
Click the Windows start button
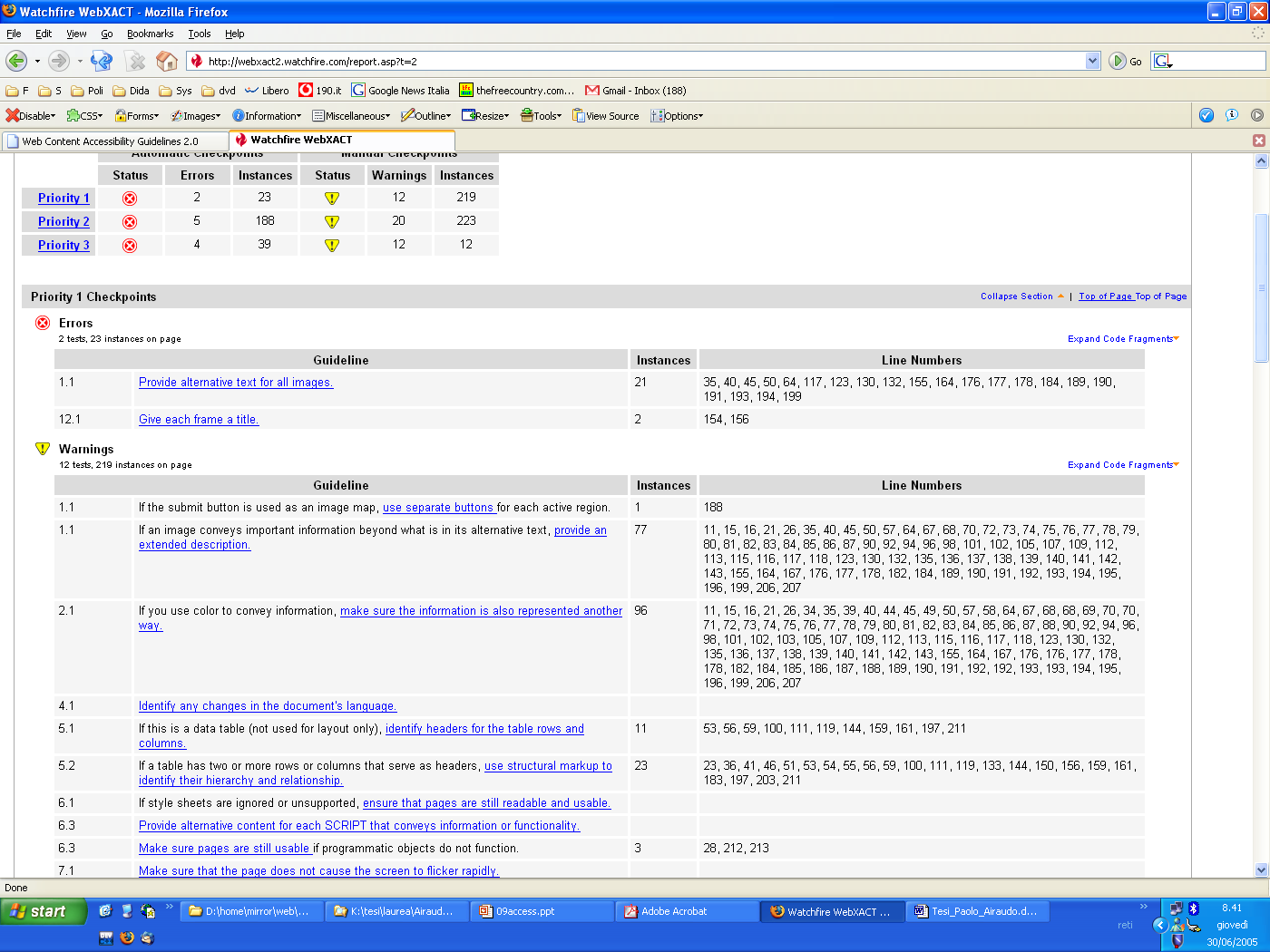(43, 911)
